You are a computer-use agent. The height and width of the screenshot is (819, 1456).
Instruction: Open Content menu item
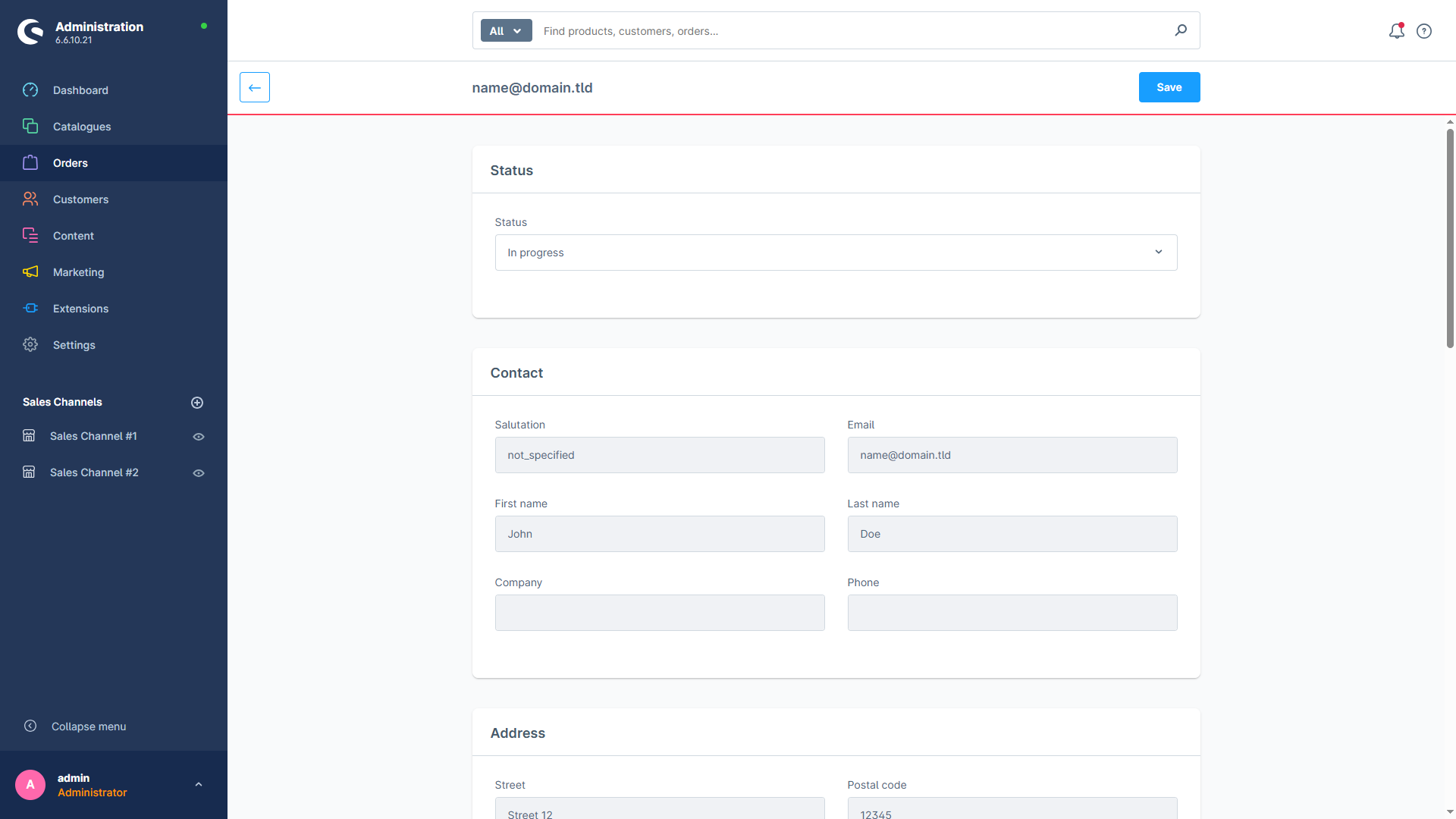(x=114, y=236)
